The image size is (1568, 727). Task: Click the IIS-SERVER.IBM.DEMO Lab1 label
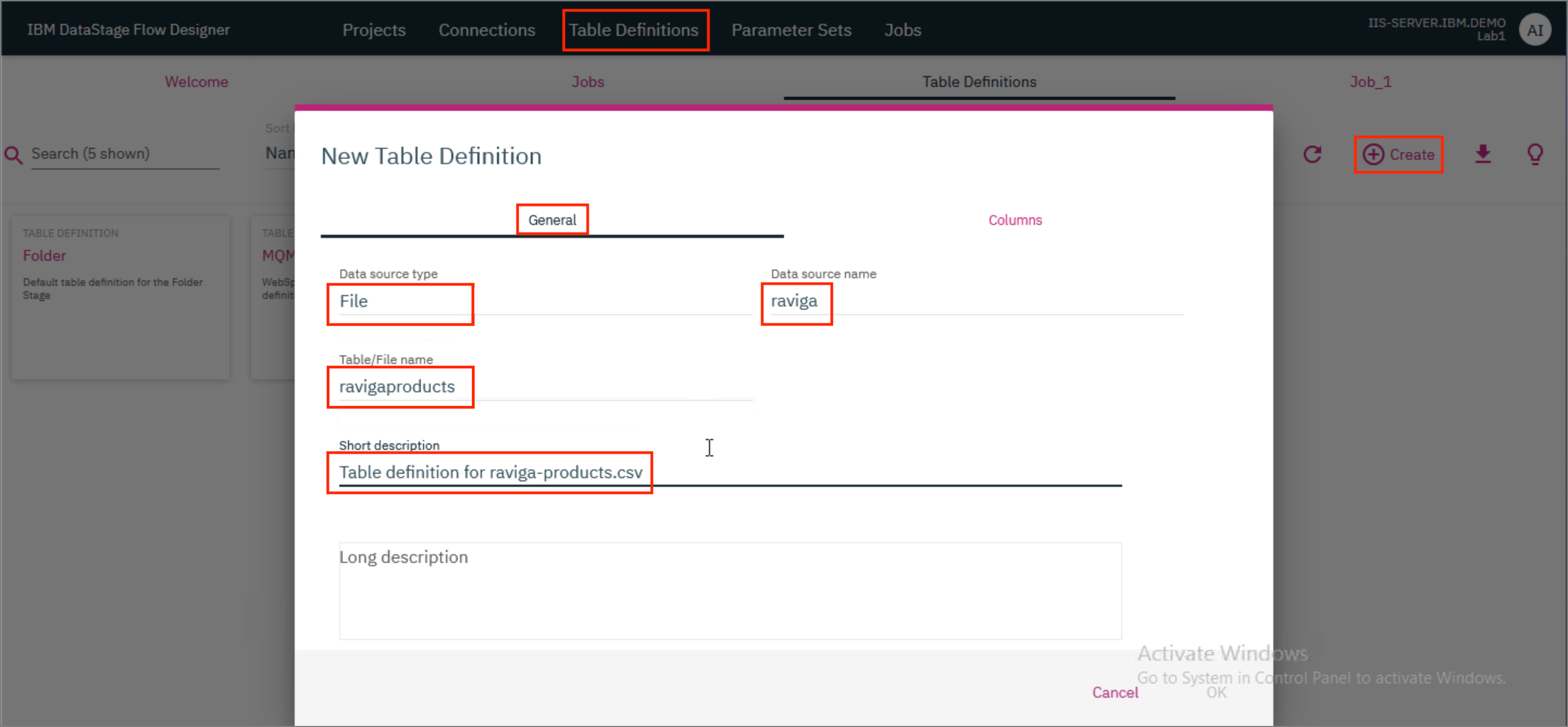(1436, 29)
